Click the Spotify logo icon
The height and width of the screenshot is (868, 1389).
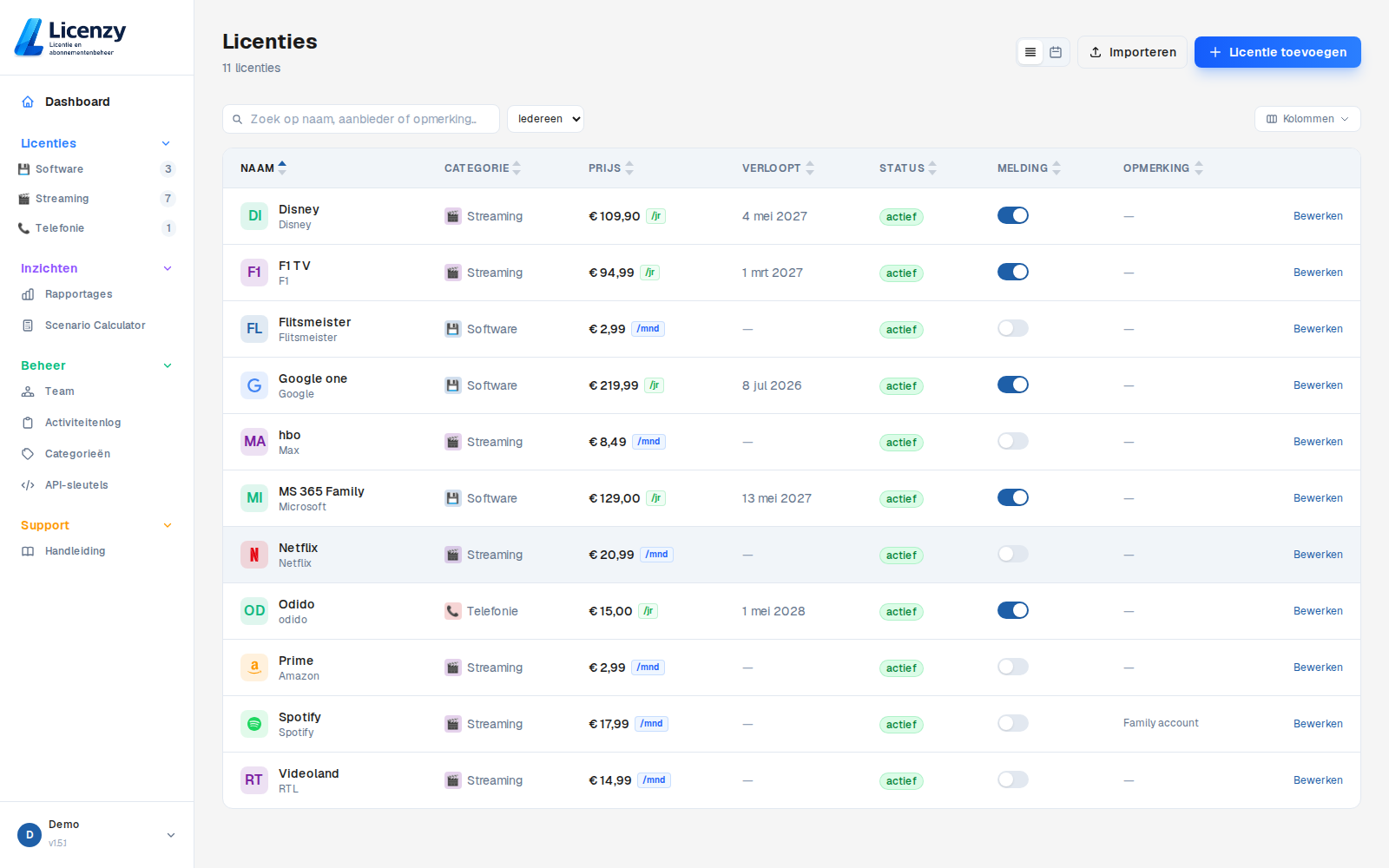[x=254, y=724]
